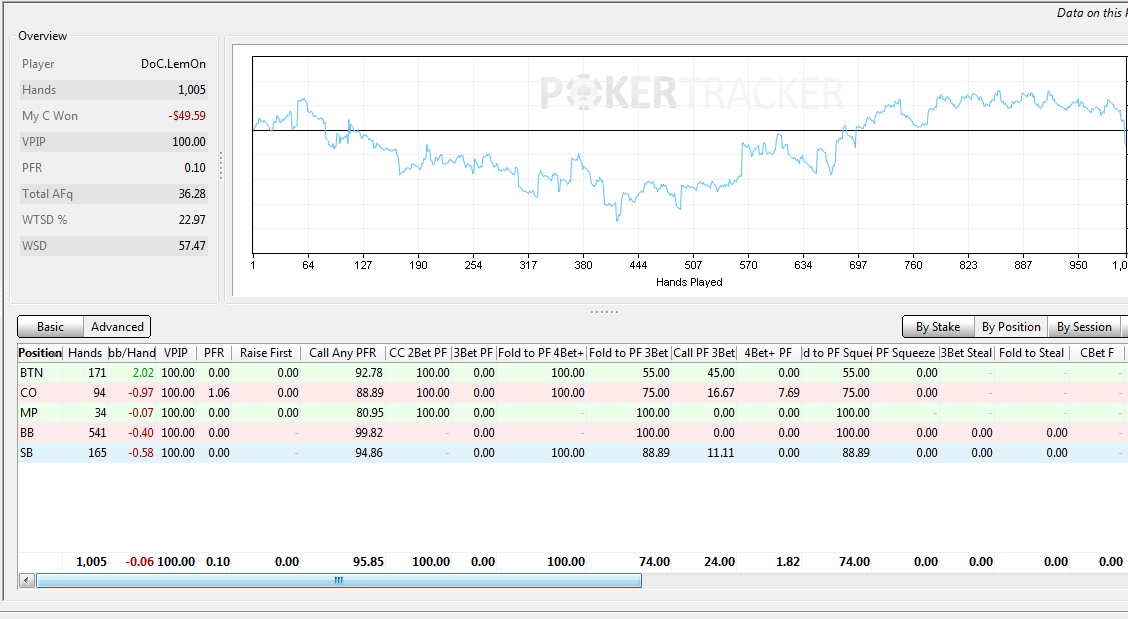Image resolution: width=1128 pixels, height=619 pixels.
Task: Click the Fold to PF 3Bet header
Action: (629, 353)
